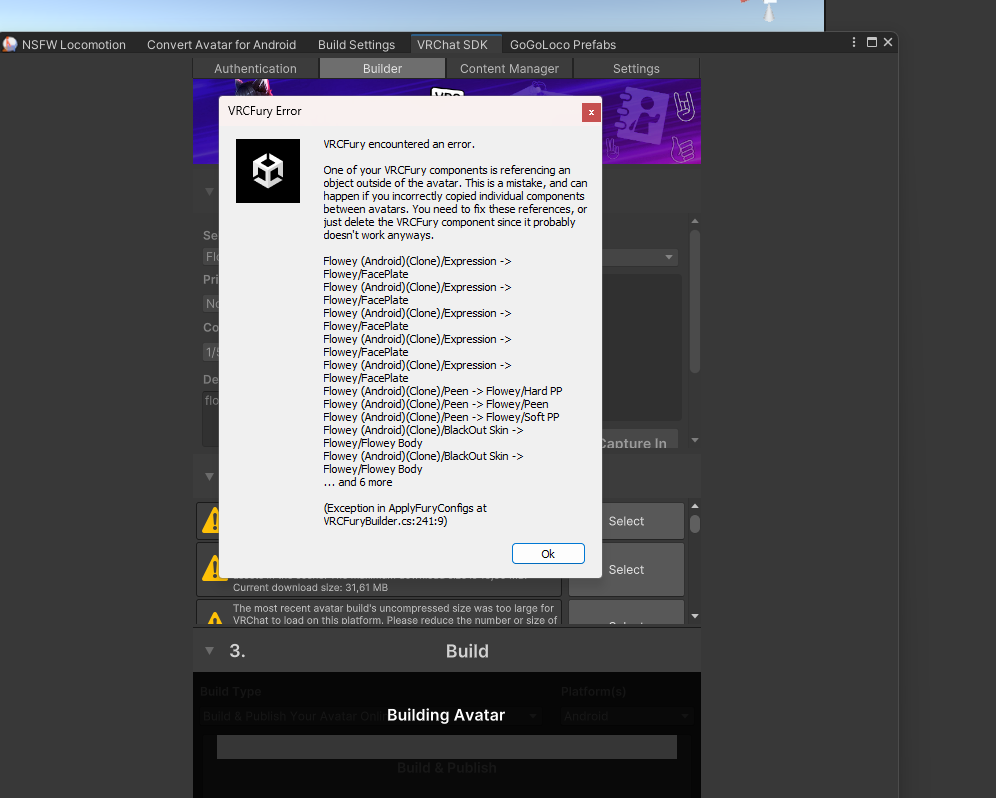Open the GoGoLoco Prefabs tab
The width and height of the screenshot is (996, 798).
[x=563, y=44]
